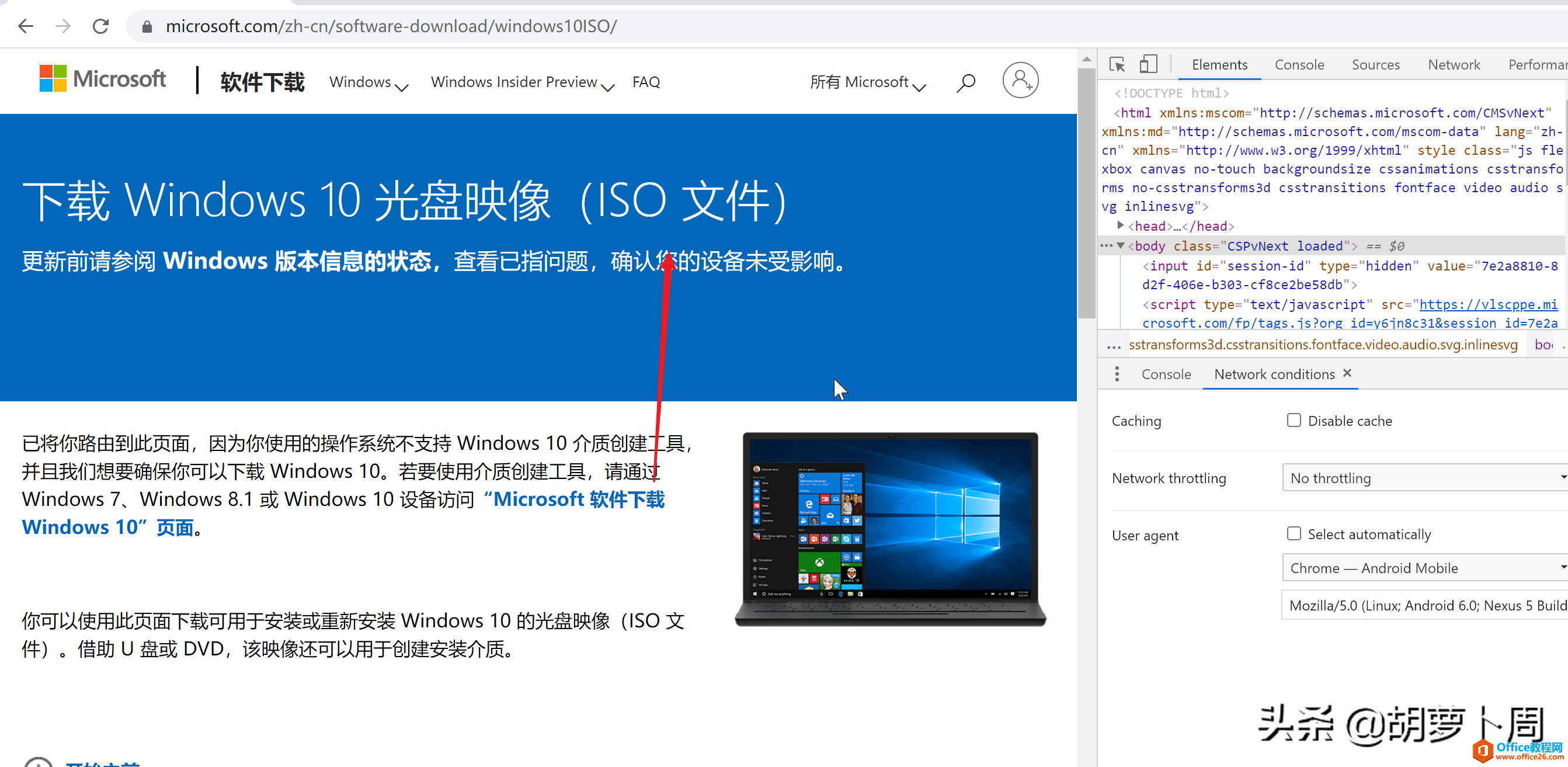Toggle the device toolbar icon in DevTools
Viewport: 1568px width, 767px height.
[x=1148, y=64]
